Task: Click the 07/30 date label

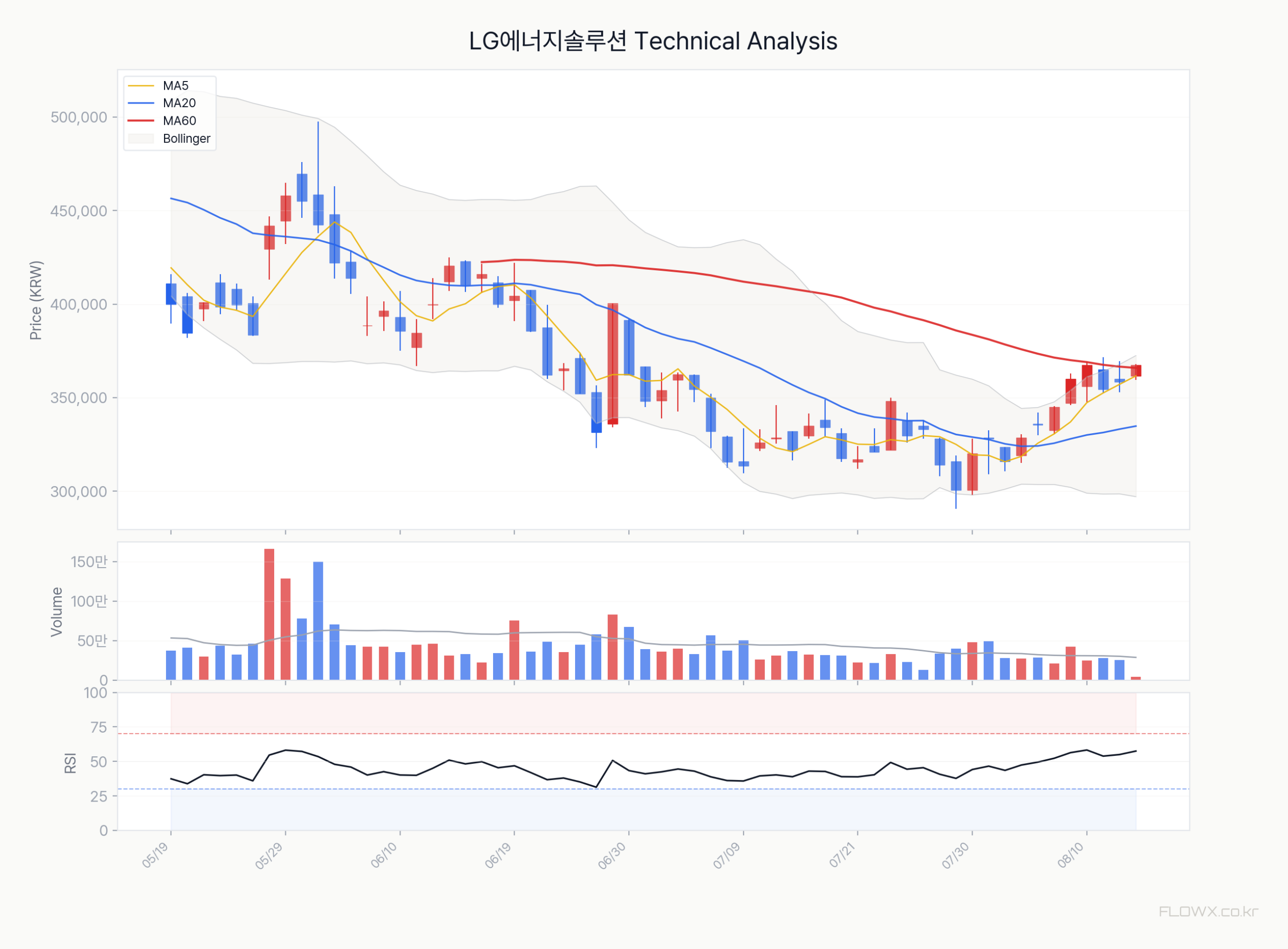Action: pyautogui.click(x=956, y=855)
